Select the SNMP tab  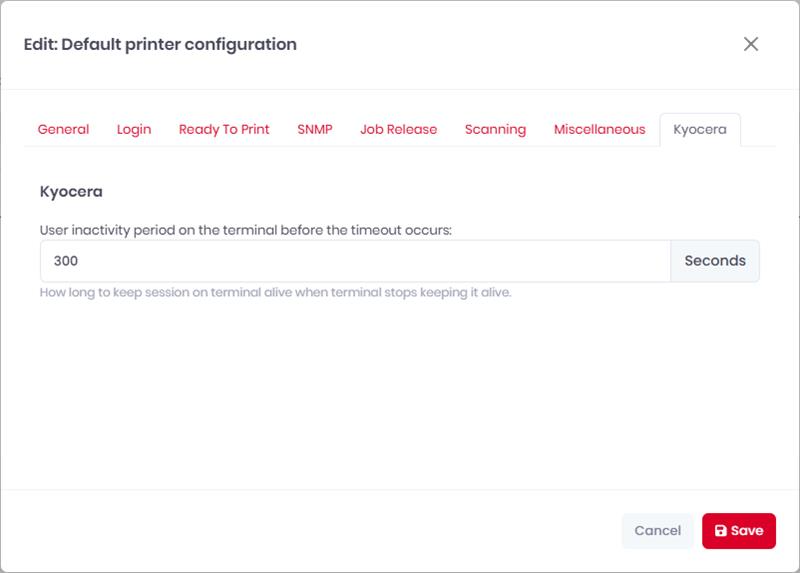pos(315,130)
